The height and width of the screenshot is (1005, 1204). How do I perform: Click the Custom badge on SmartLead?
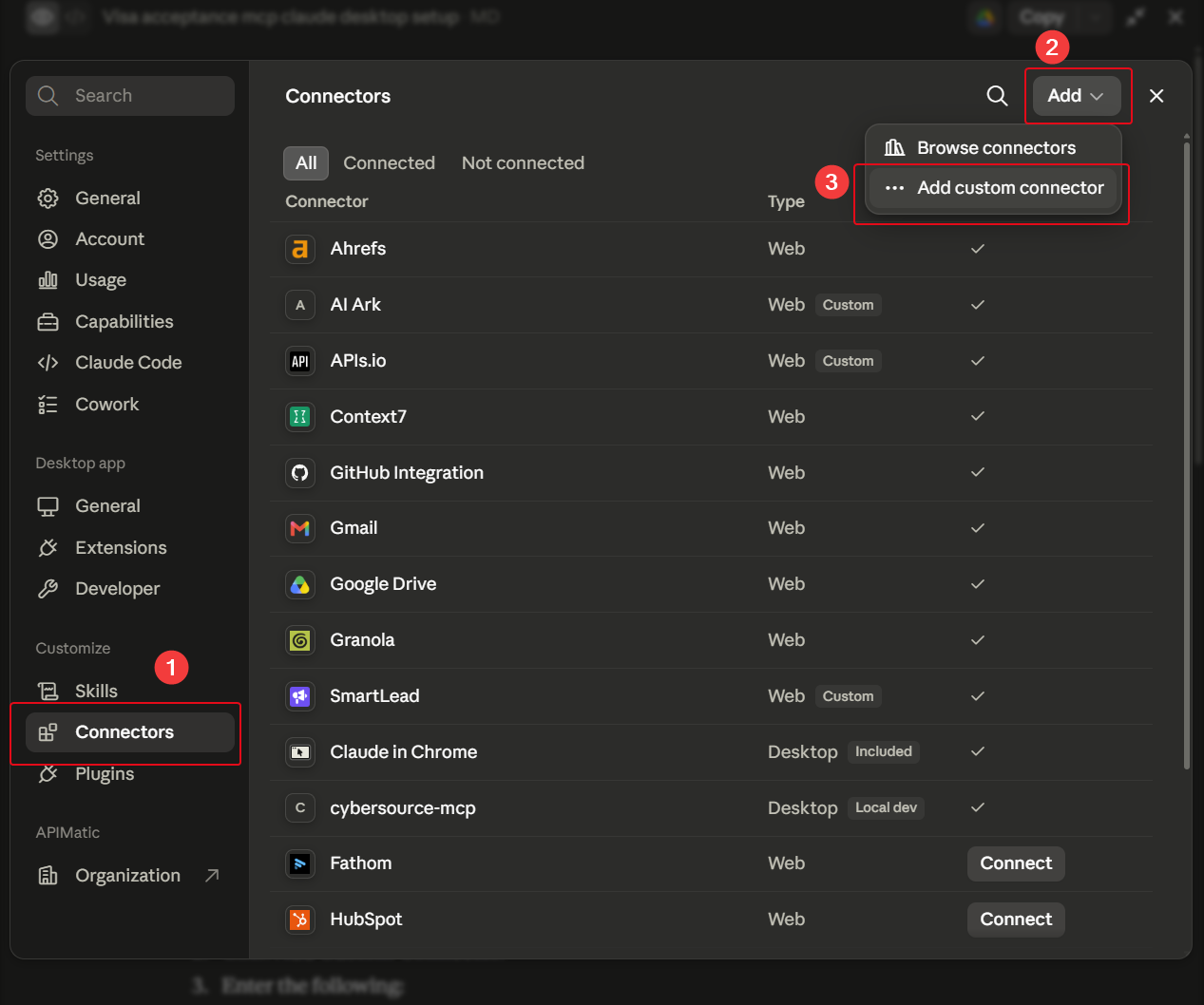click(848, 696)
